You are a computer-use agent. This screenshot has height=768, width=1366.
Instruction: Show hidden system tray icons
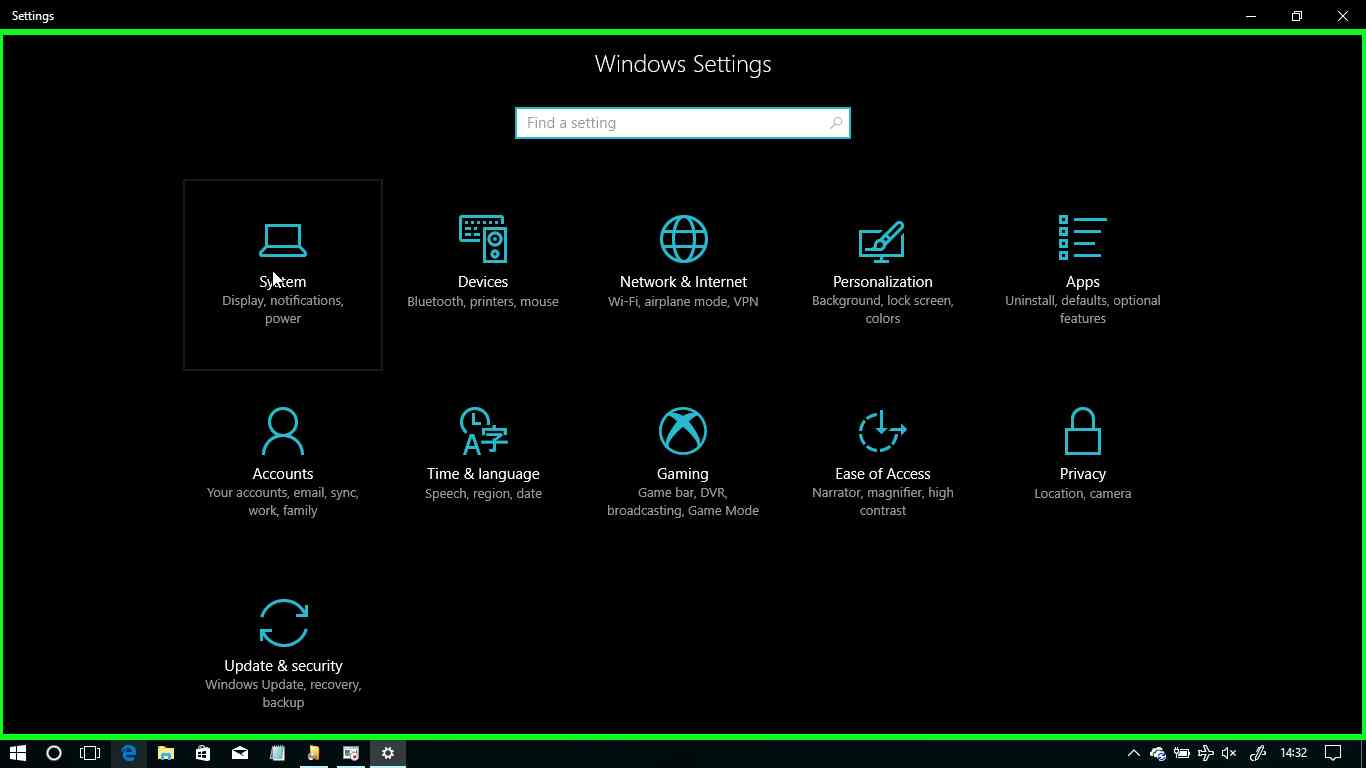[1133, 753]
